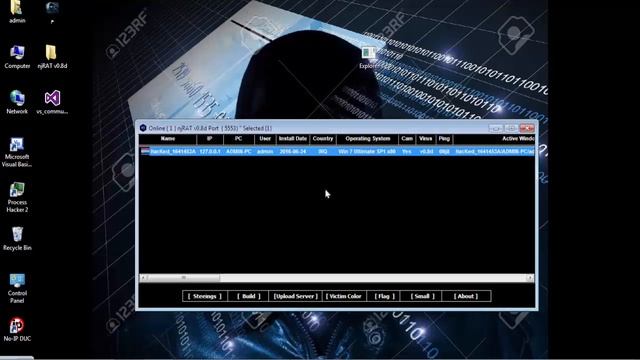Image resolution: width=640 pixels, height=360 pixels.
Task: Sort by the Active Window column header
Action: (494, 139)
